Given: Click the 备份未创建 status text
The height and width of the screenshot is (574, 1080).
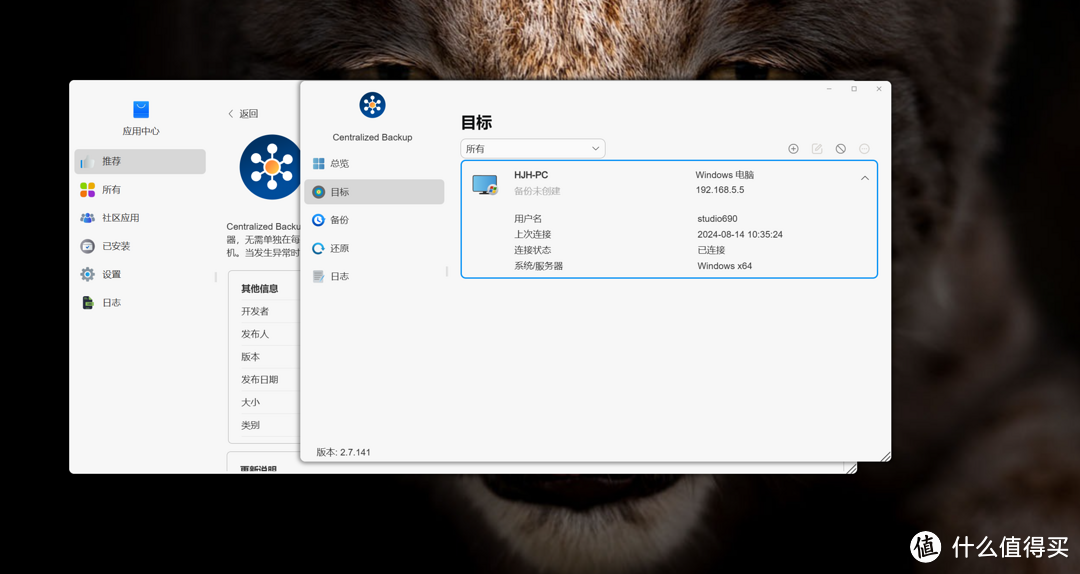Looking at the screenshot, I should (x=537, y=191).
